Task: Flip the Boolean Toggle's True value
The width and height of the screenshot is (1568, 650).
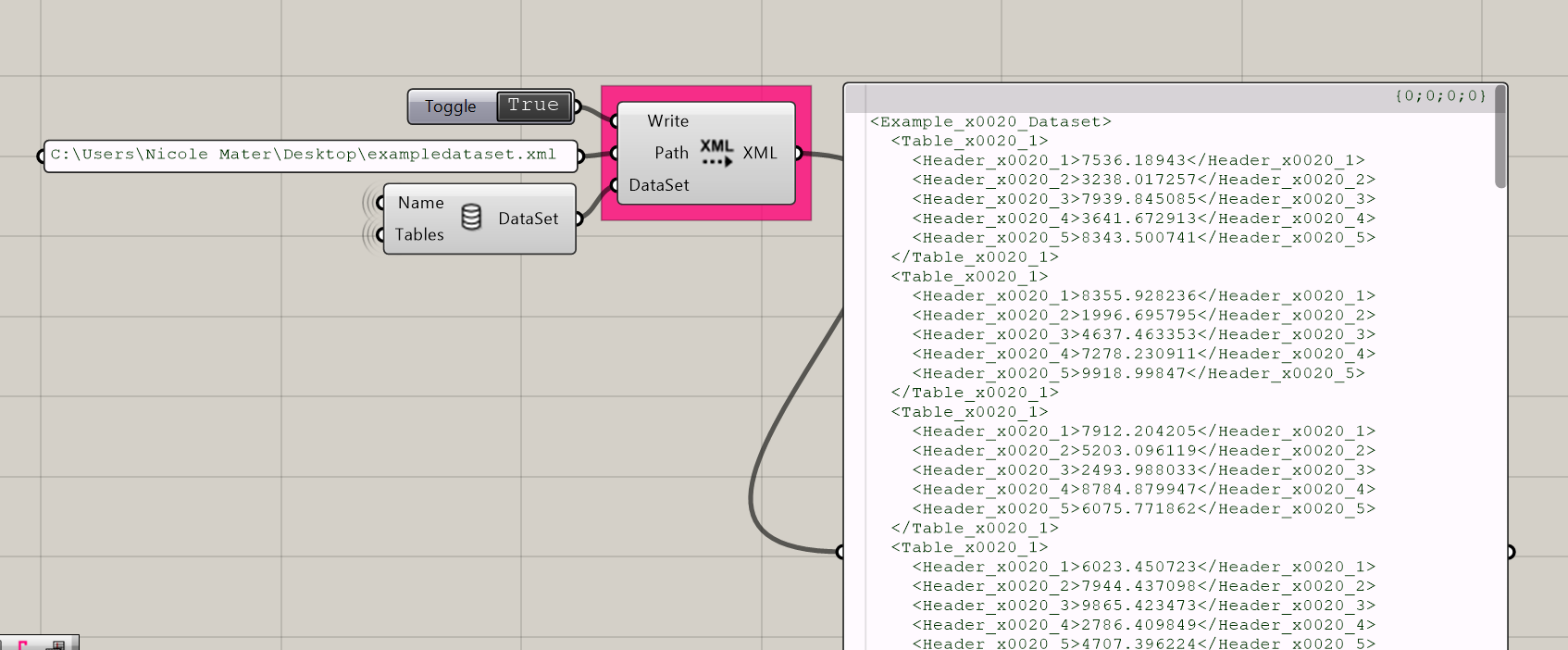Action: pos(533,106)
